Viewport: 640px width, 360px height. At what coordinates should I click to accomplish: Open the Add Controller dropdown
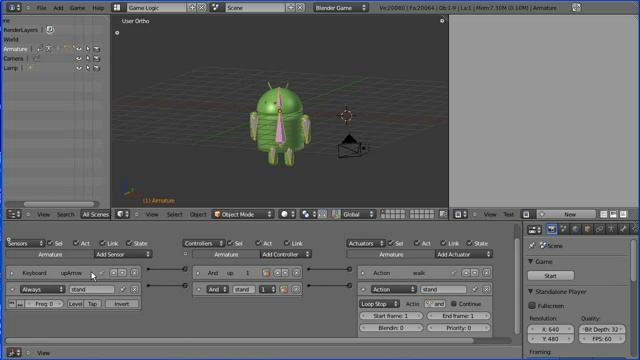click(286, 254)
